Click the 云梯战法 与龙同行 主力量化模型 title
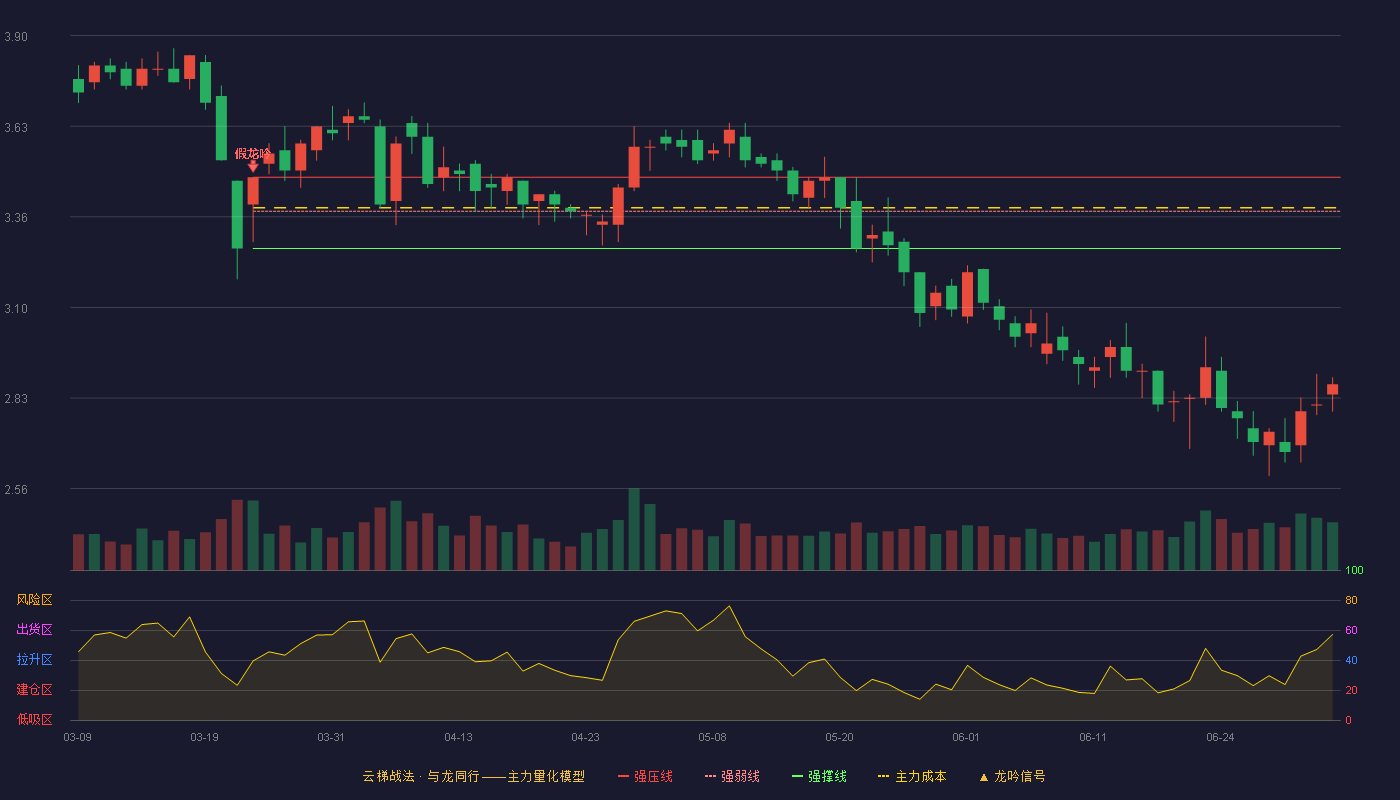The image size is (1400, 800). (x=473, y=776)
